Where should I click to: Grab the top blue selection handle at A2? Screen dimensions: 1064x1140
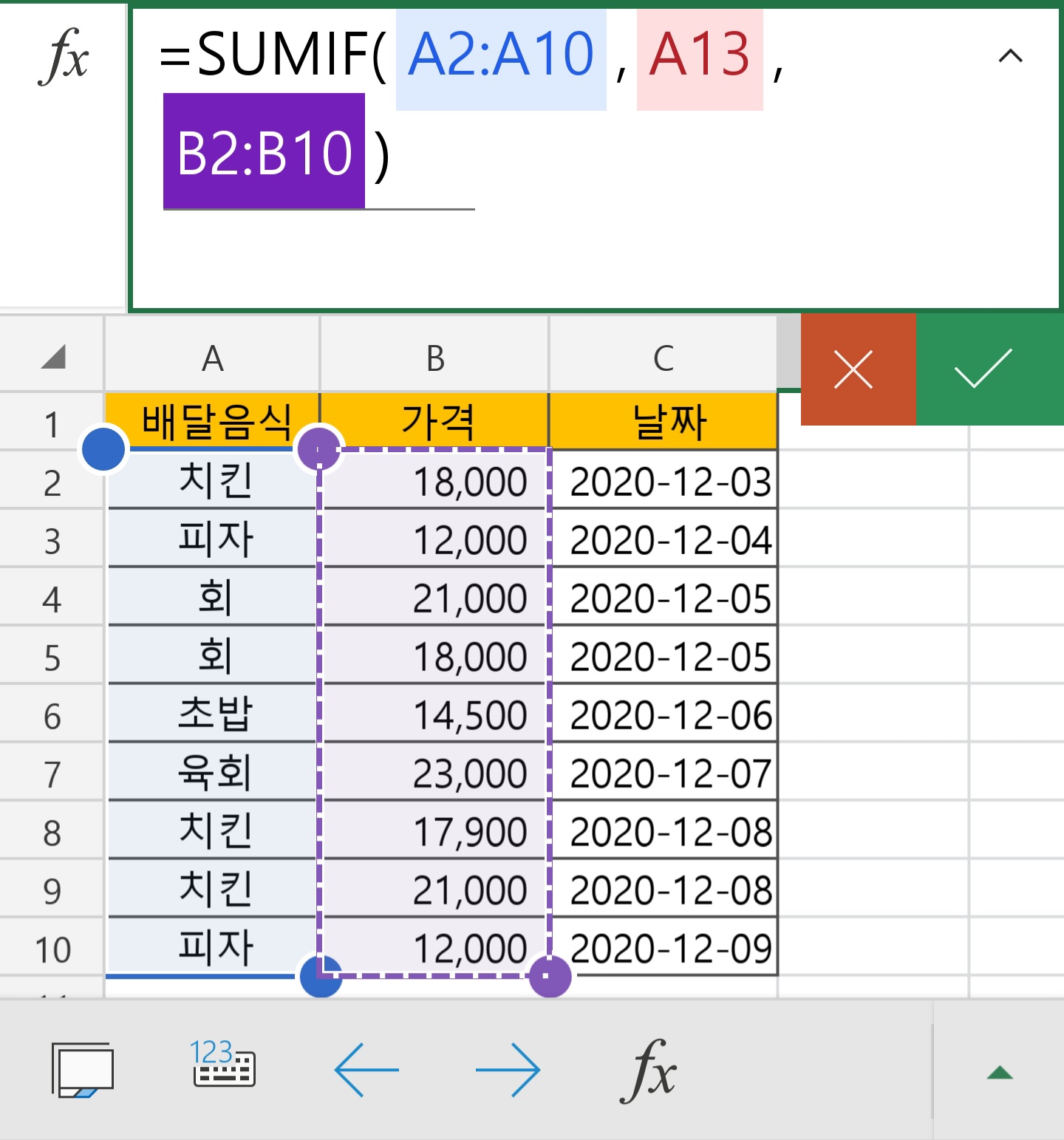(103, 448)
